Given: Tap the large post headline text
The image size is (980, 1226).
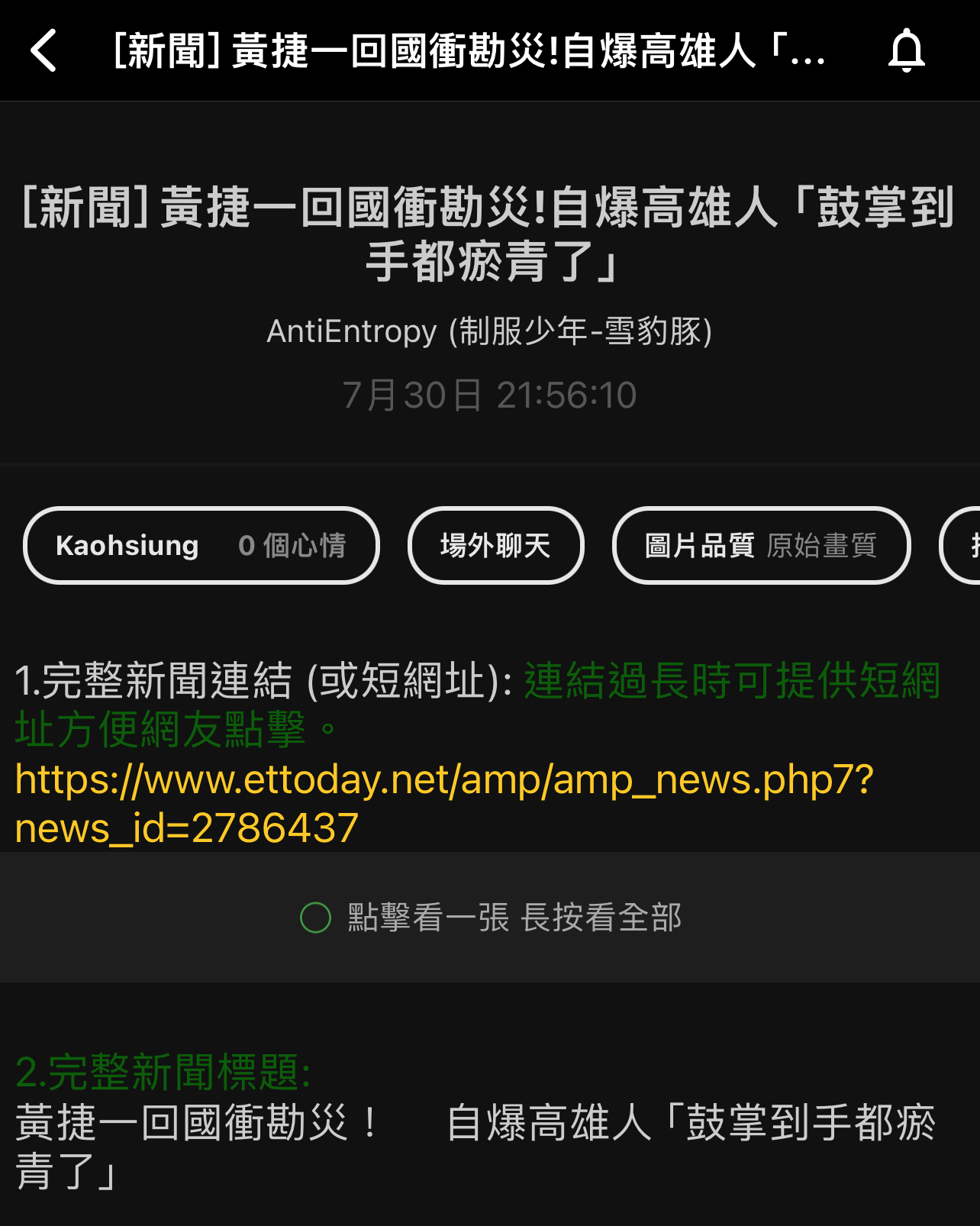Looking at the screenshot, I should tap(489, 234).
